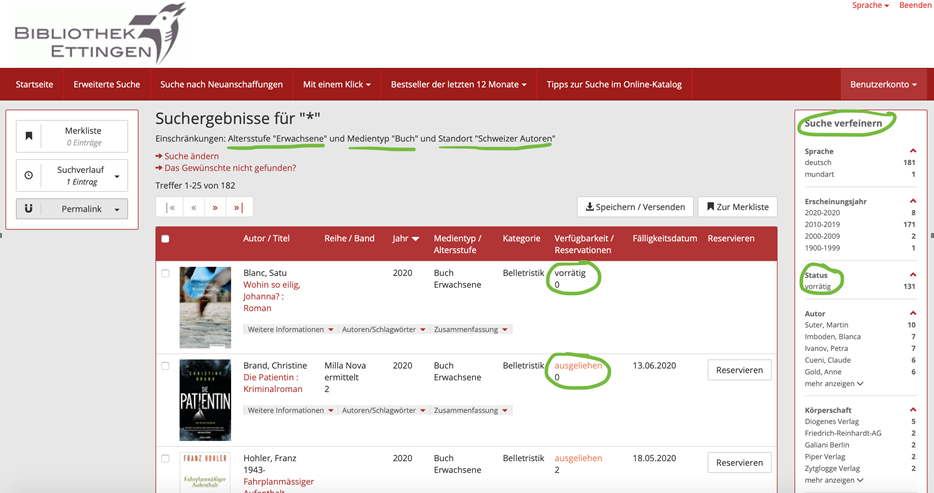Jump to the first results page
This screenshot has height=493, width=934.
click(x=169, y=207)
